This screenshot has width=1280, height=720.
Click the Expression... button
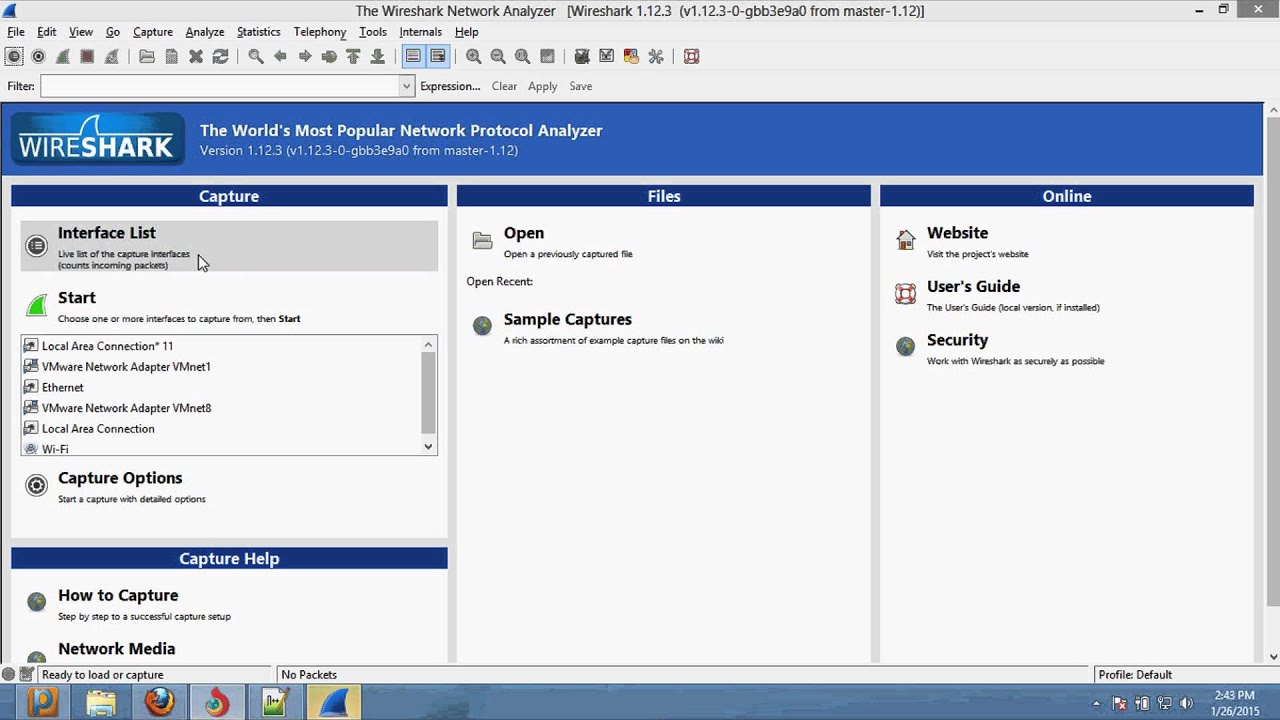(450, 86)
